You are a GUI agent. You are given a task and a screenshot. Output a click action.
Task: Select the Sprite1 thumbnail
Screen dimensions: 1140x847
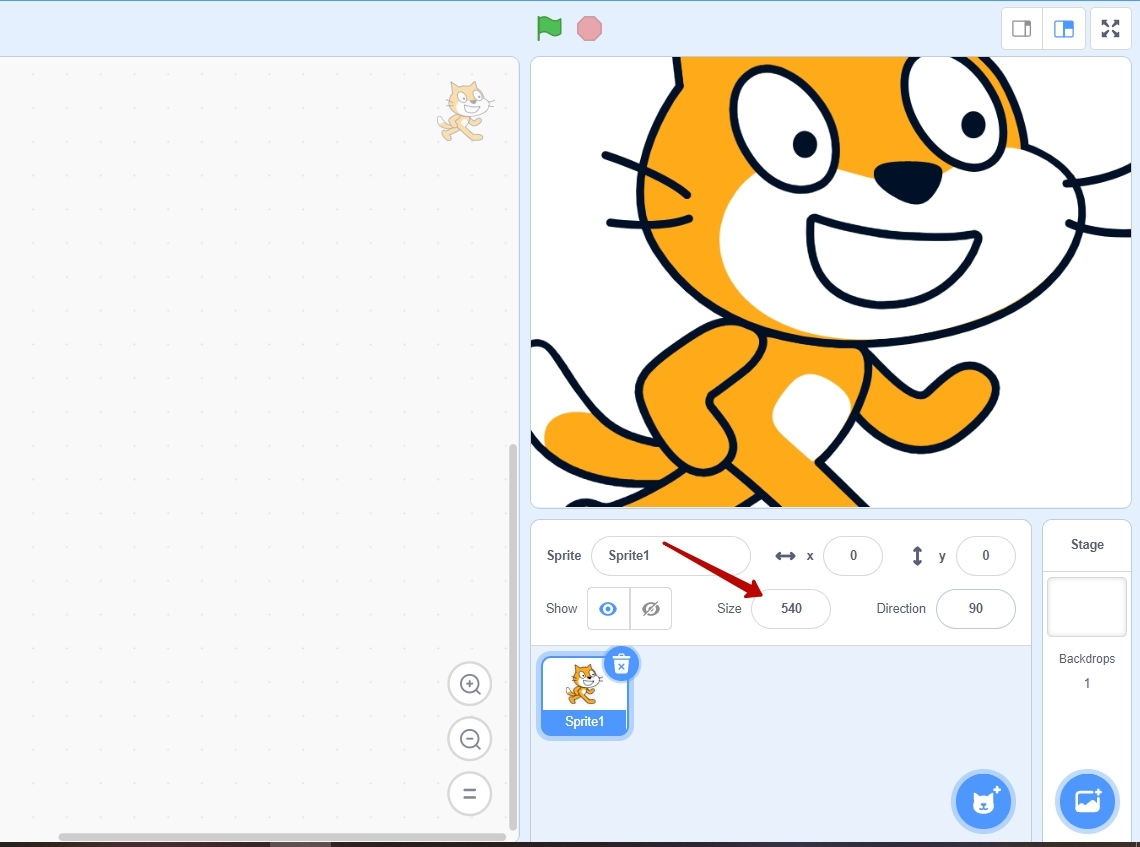coord(585,696)
